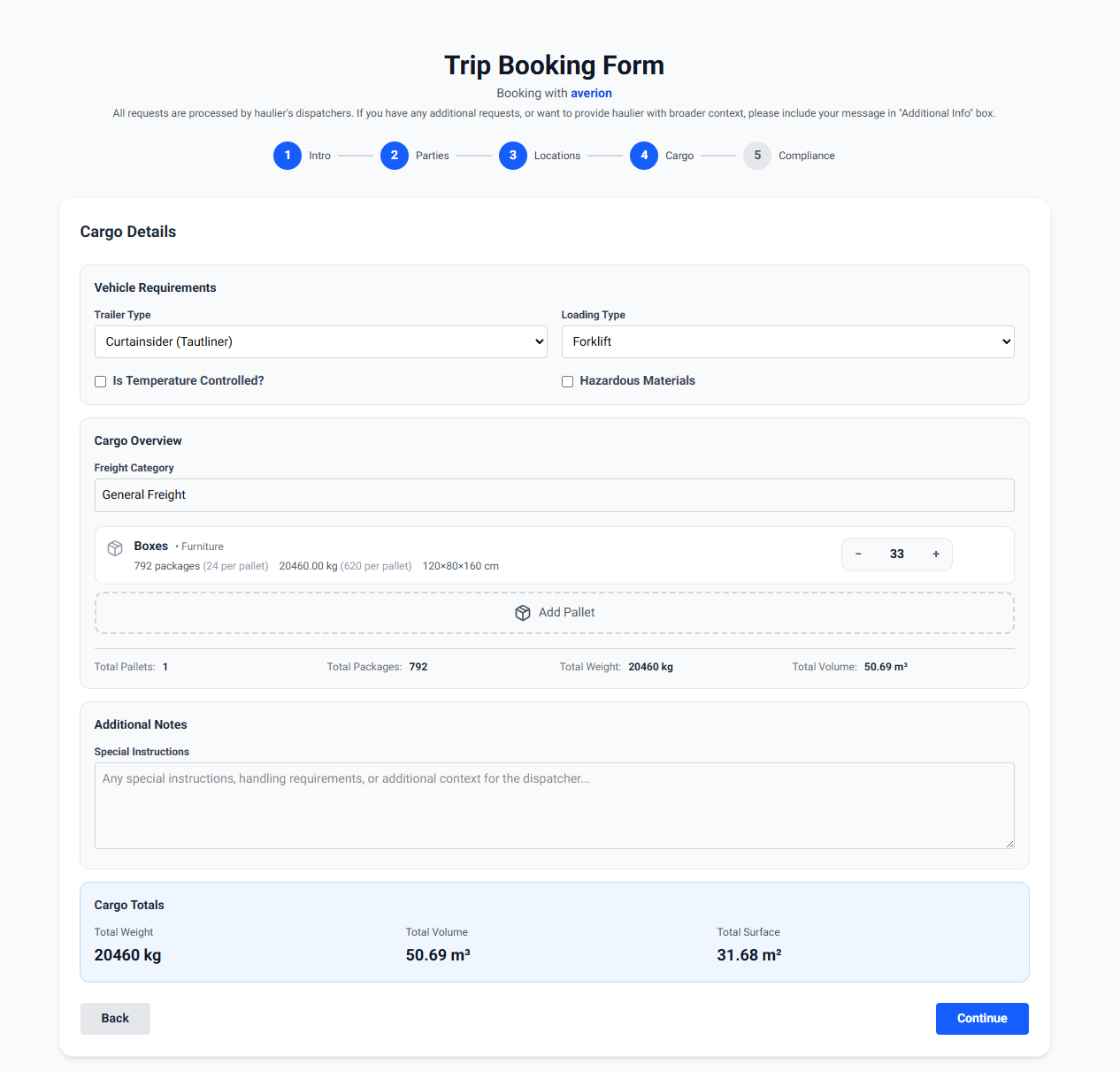
Task: Click the Compliance step label
Action: coord(806,156)
